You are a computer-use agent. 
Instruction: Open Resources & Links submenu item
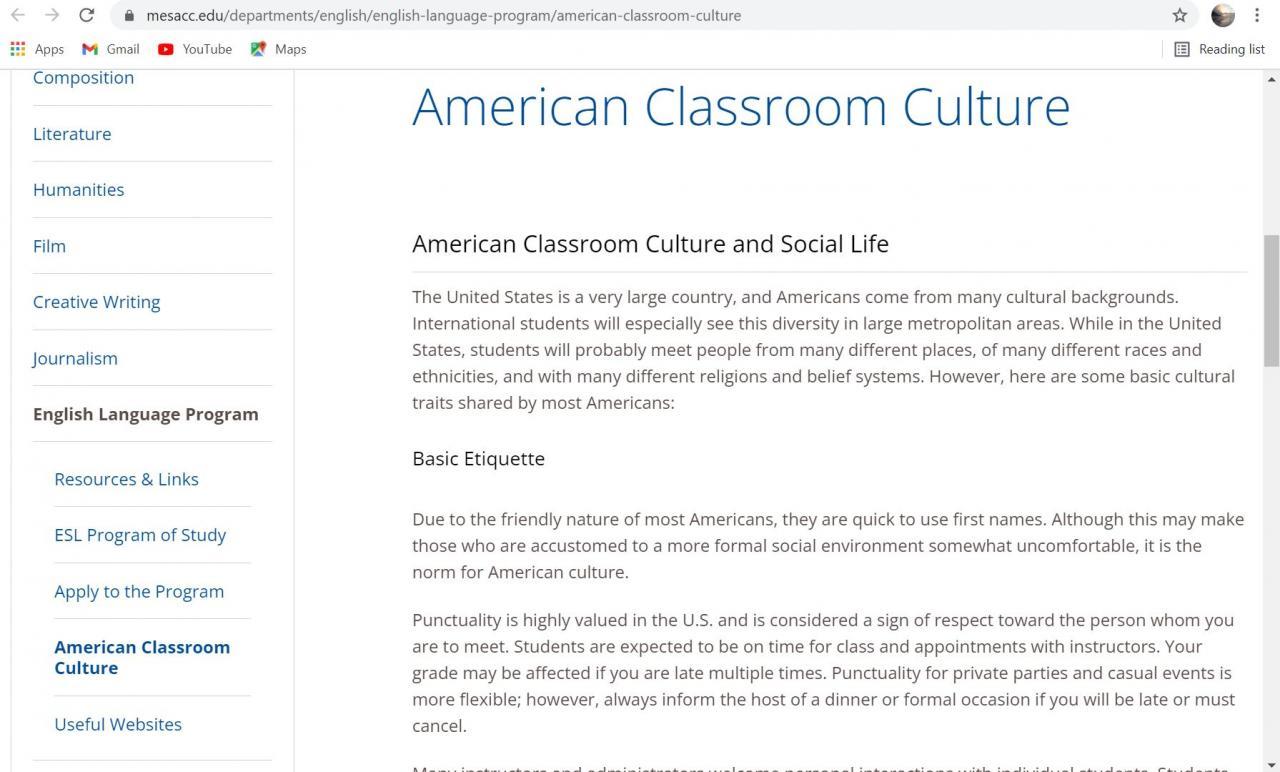pos(126,479)
